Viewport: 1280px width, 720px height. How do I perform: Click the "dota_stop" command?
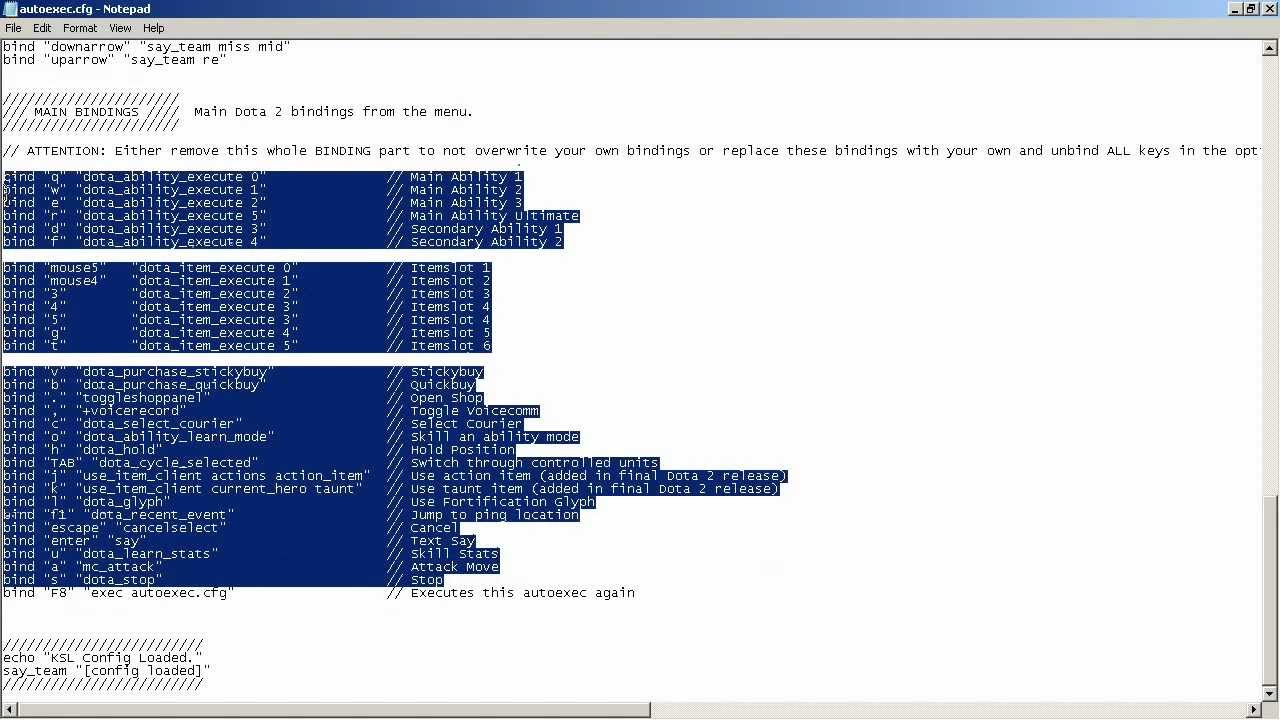tap(118, 580)
